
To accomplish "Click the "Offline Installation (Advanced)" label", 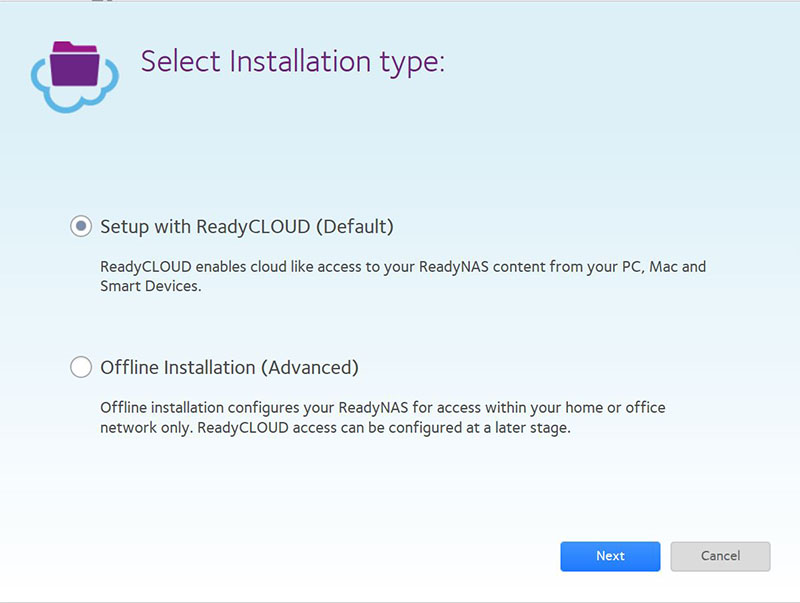I will pyautogui.click(x=229, y=368).
